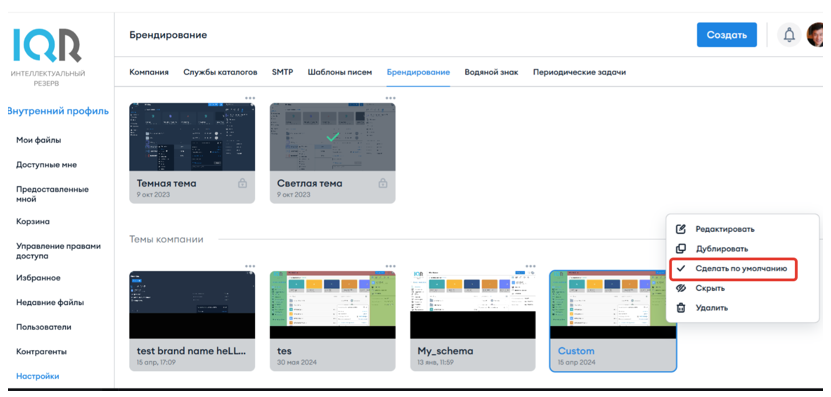Screen dimensions: 831x397
Task: Open three-dots menu above tes theme
Action: [x=390, y=266]
